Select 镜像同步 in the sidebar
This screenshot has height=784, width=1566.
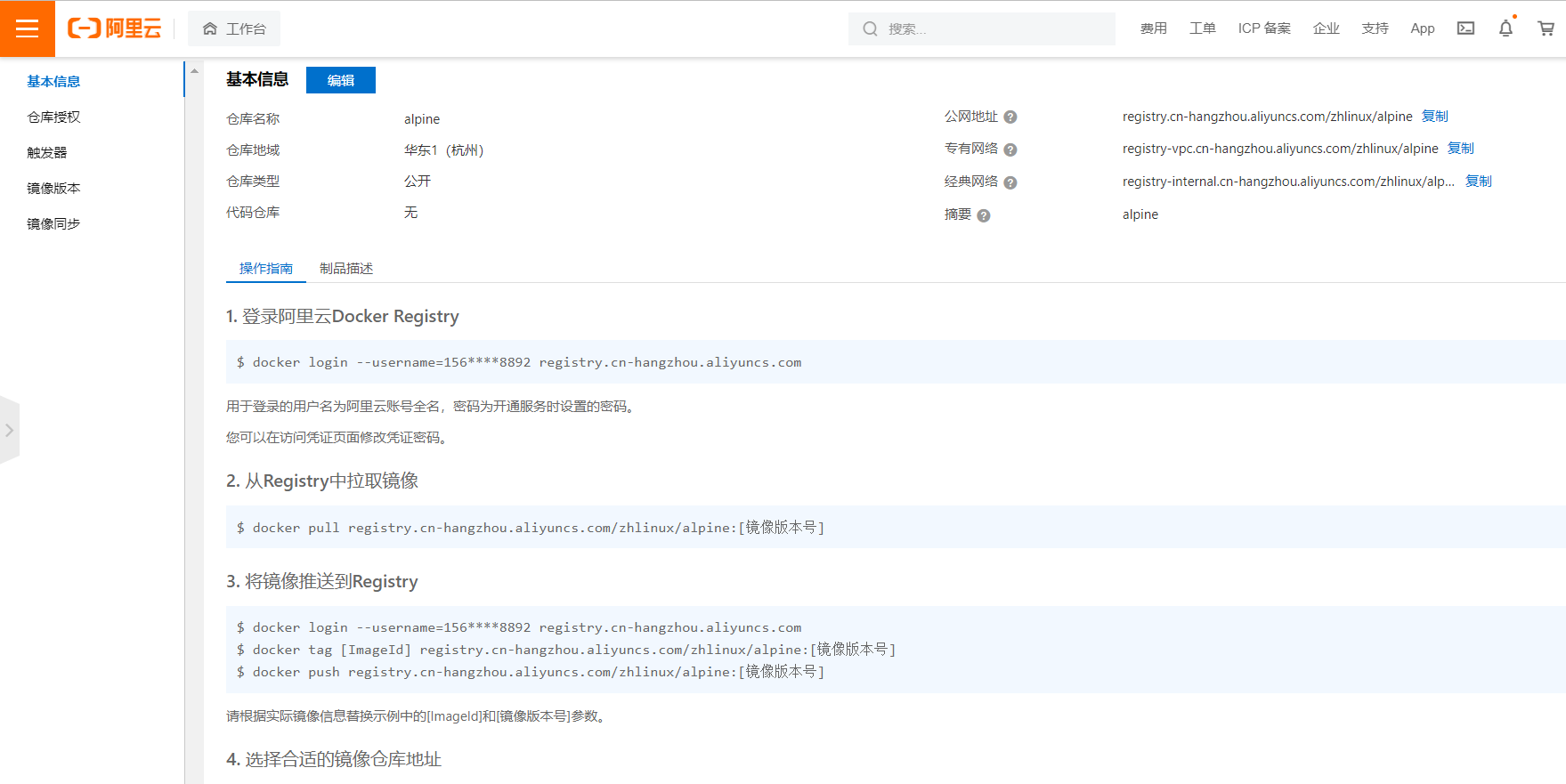pos(53,223)
